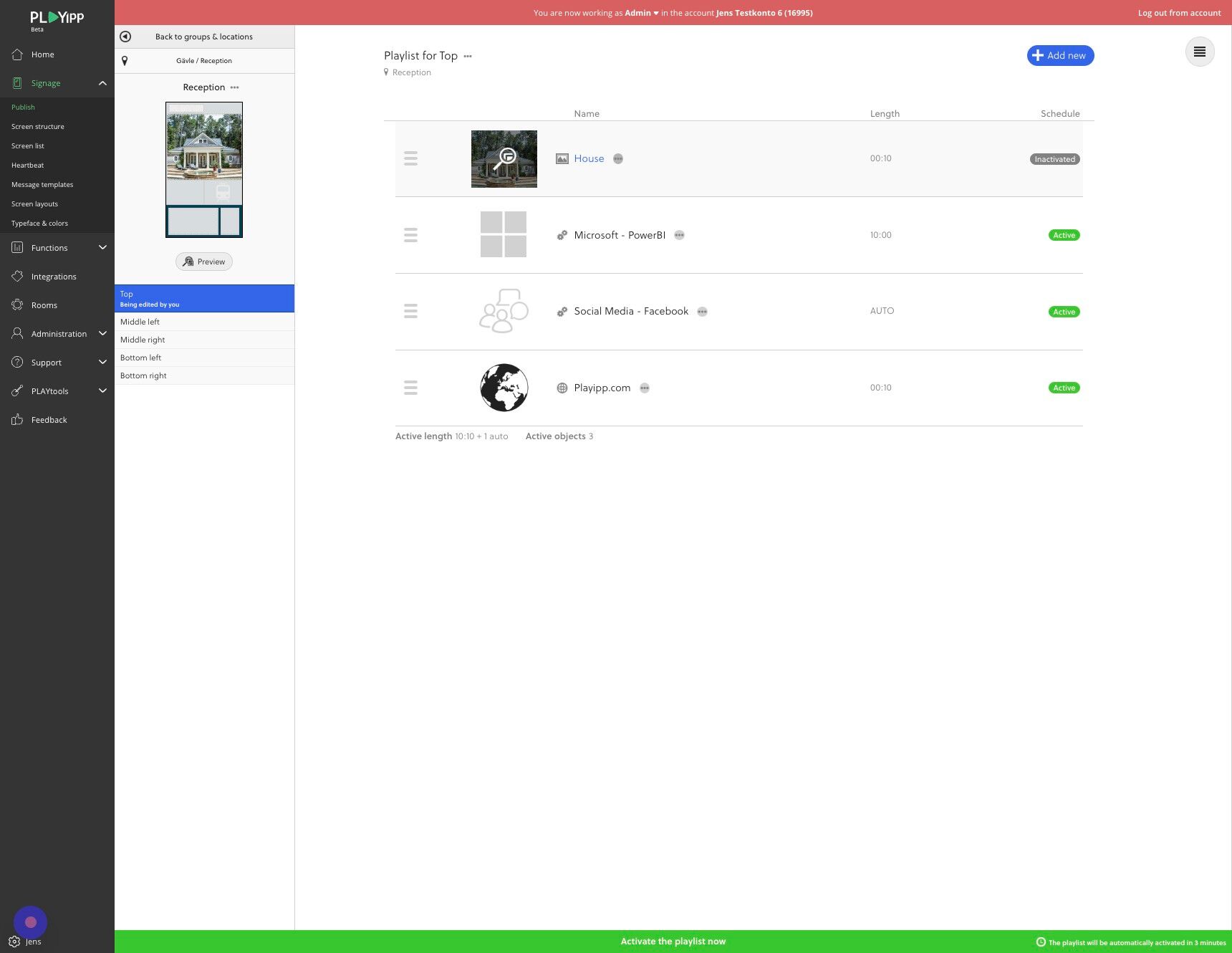Open the options dots next to Social Media - Facebook
Screen dimensions: 1232x953
[703, 312]
